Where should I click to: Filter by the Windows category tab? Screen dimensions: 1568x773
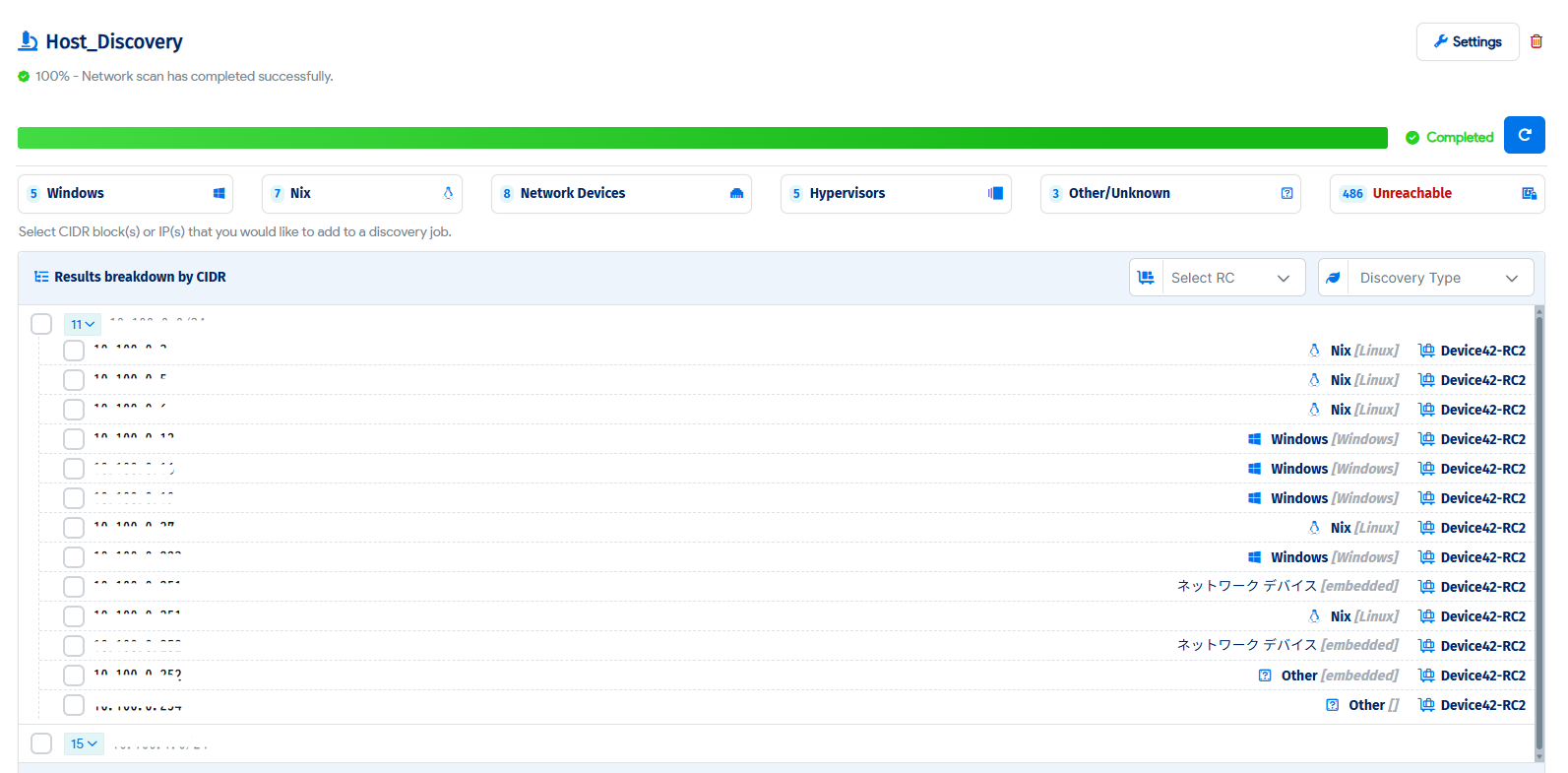click(x=125, y=194)
